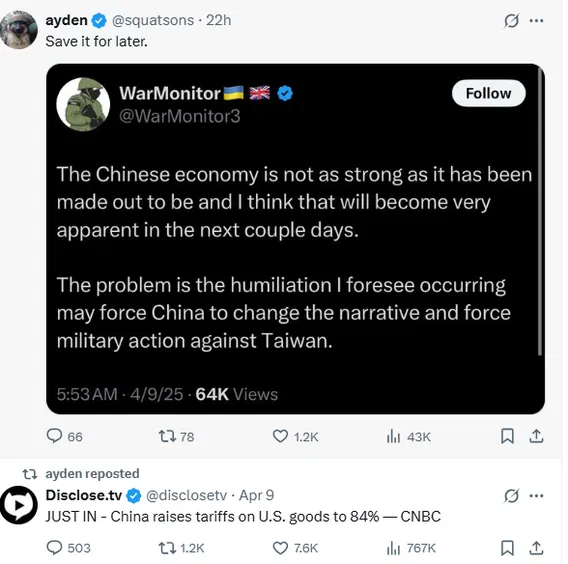Open @squatsons profile handle
Viewport: 568px width, 564px height.
point(153,20)
